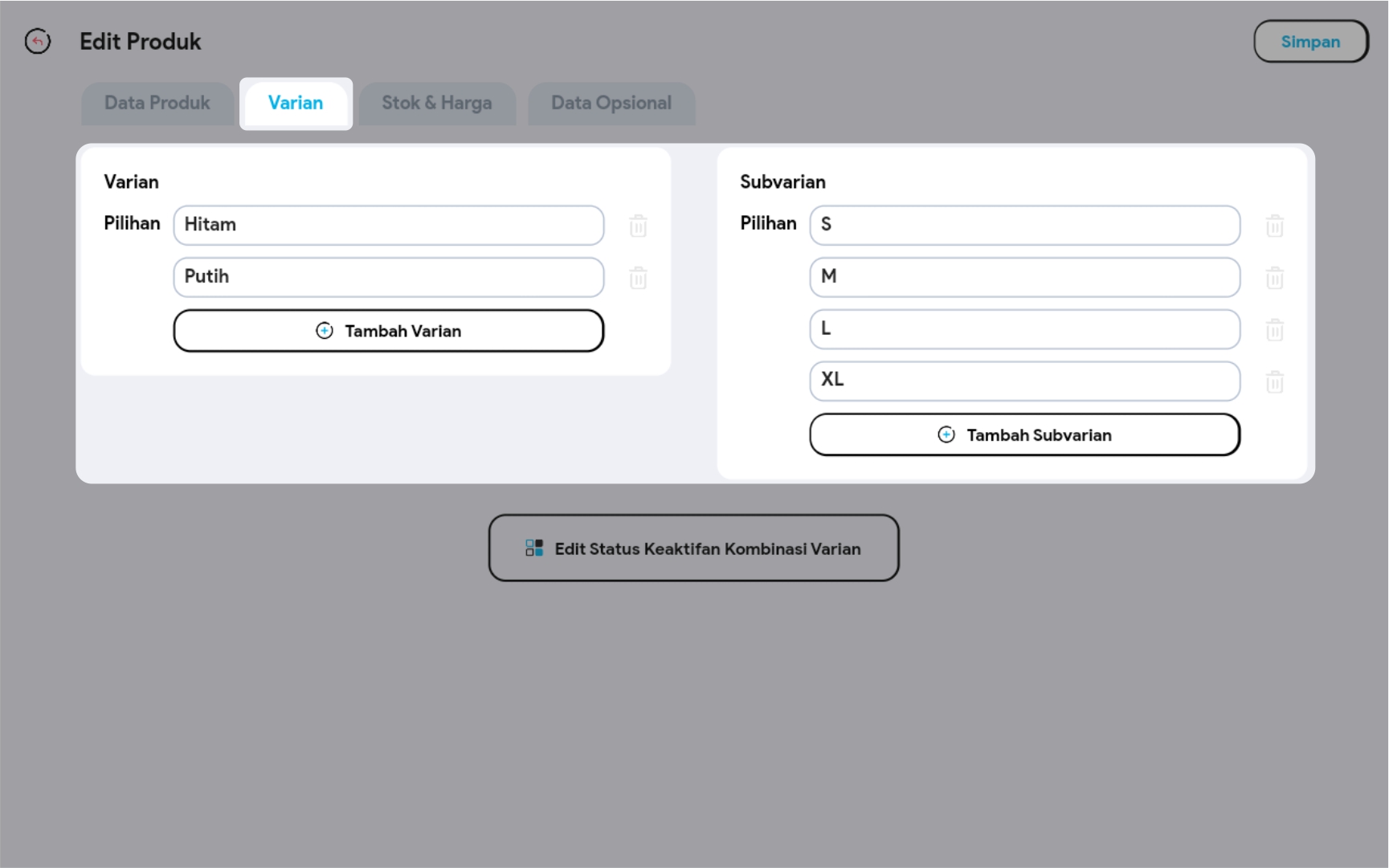Click the back arrow icon beside Edit Produk

point(38,41)
